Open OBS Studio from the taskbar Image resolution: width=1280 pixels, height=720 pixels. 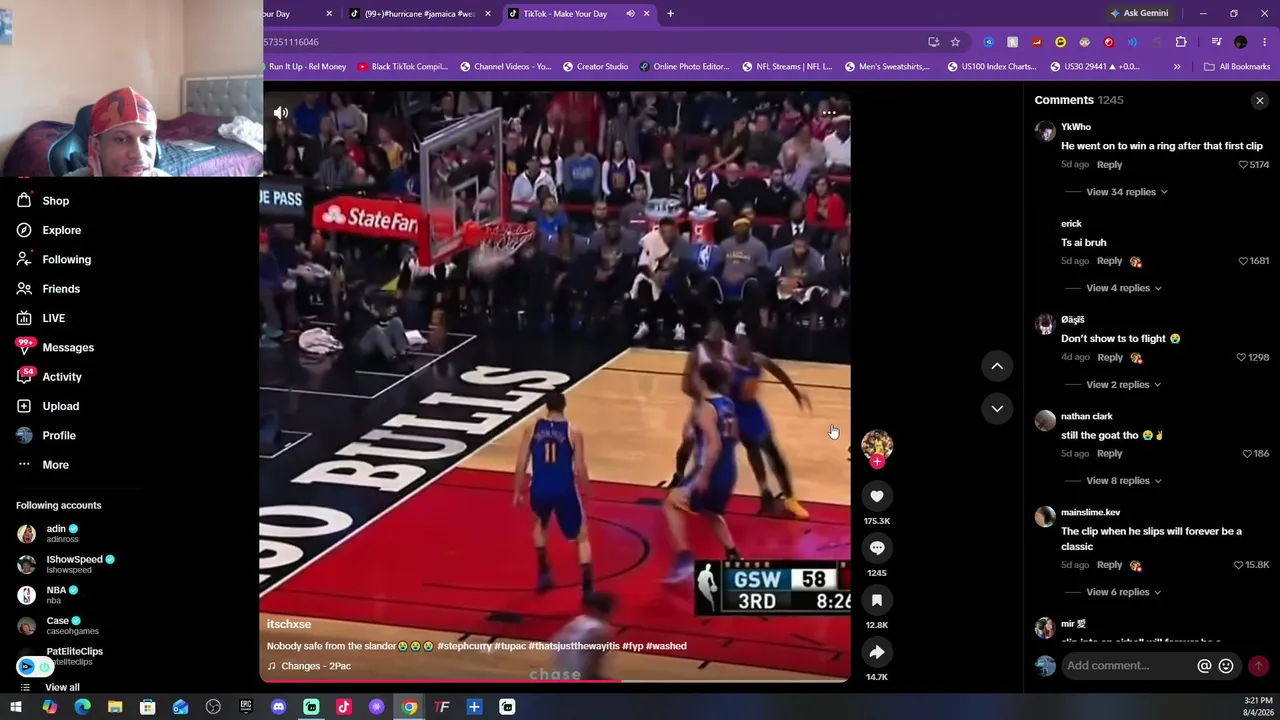coord(213,708)
